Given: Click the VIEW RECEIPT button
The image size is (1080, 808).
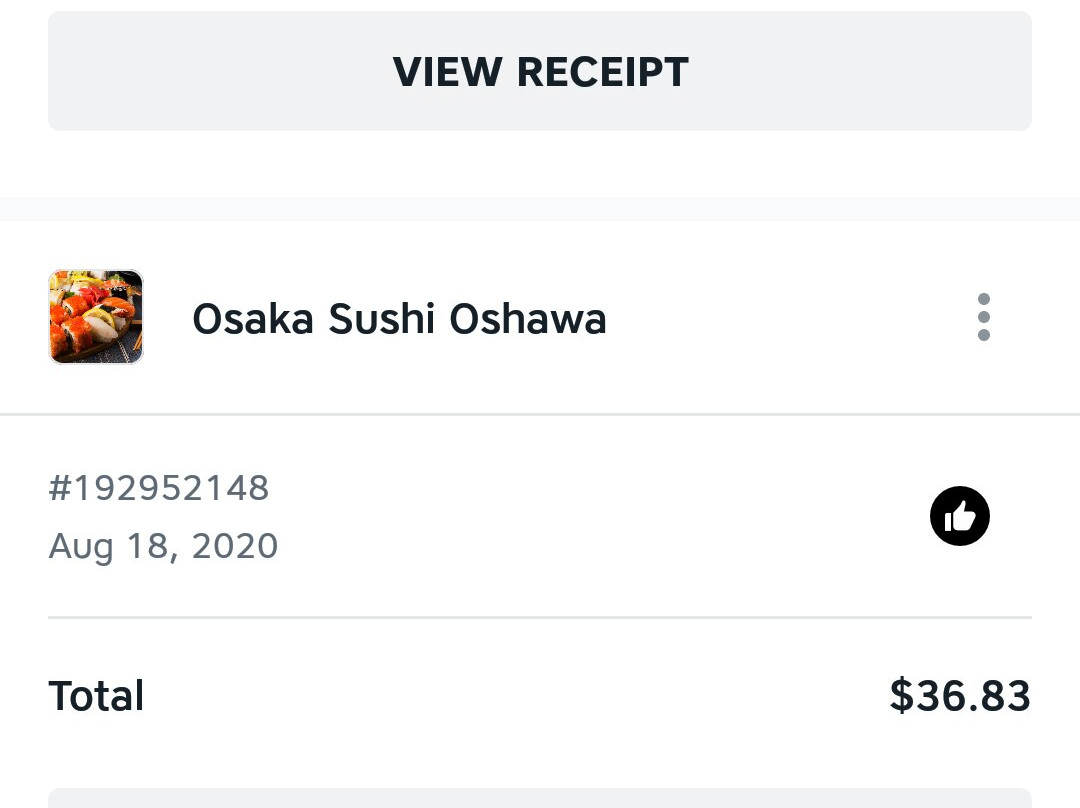Looking at the screenshot, I should point(540,71).
